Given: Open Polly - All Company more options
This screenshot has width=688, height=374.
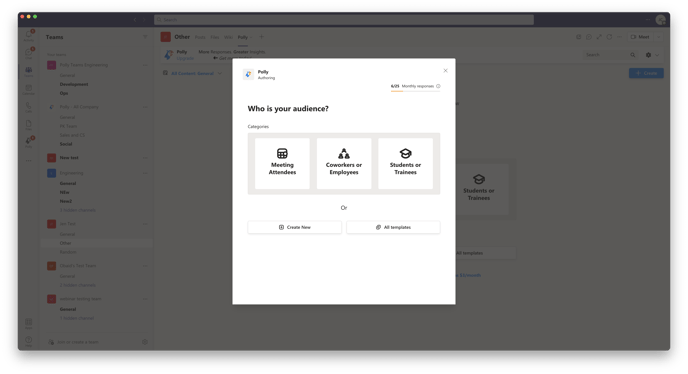Looking at the screenshot, I should click(x=145, y=107).
